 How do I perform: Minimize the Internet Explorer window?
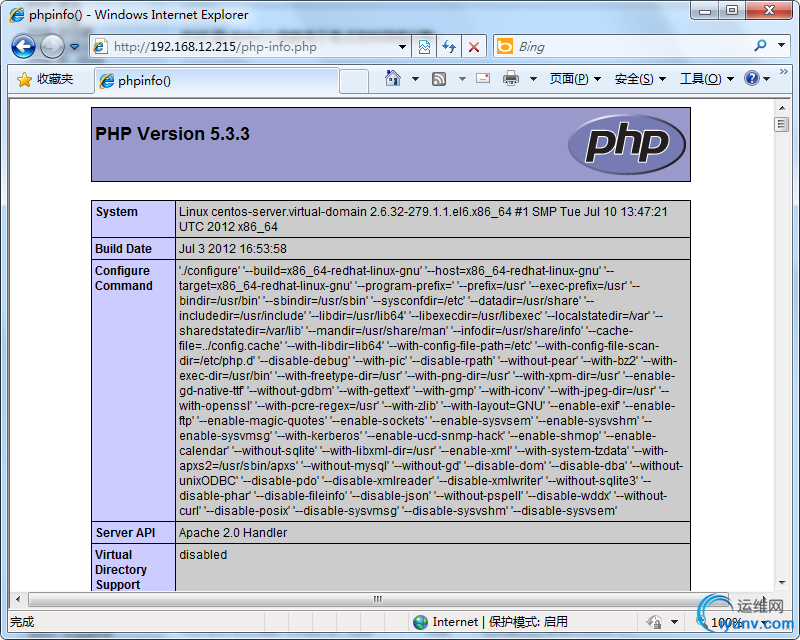(705, 11)
